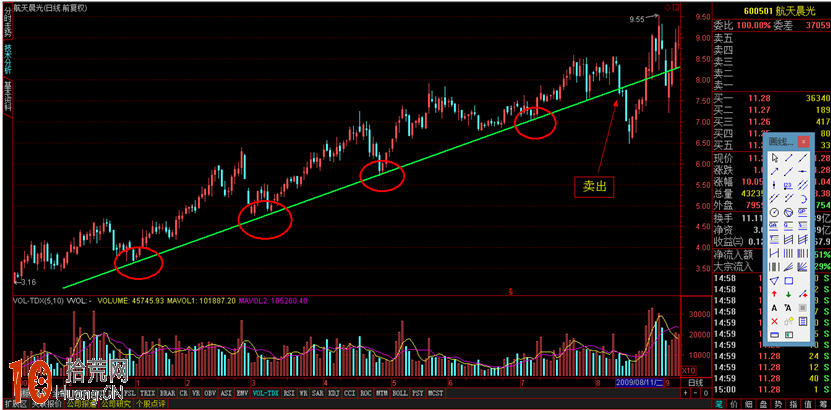831x410 pixels.
Task: Select the 盘 tab in quote panel
Action: click(x=763, y=404)
